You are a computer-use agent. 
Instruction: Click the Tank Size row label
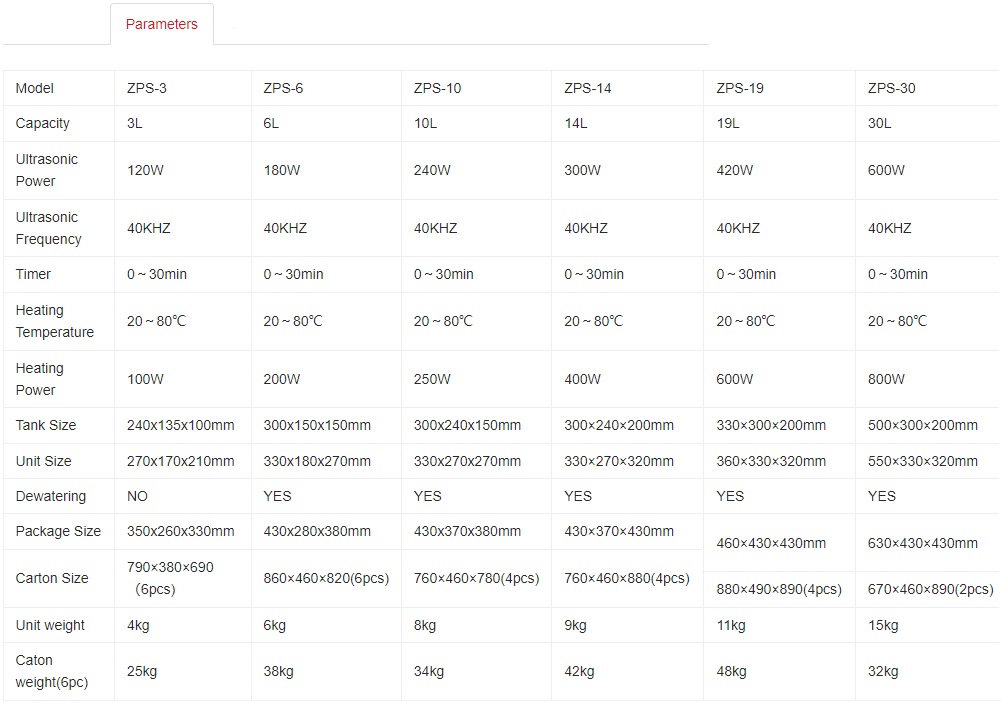pyautogui.click(x=46, y=425)
